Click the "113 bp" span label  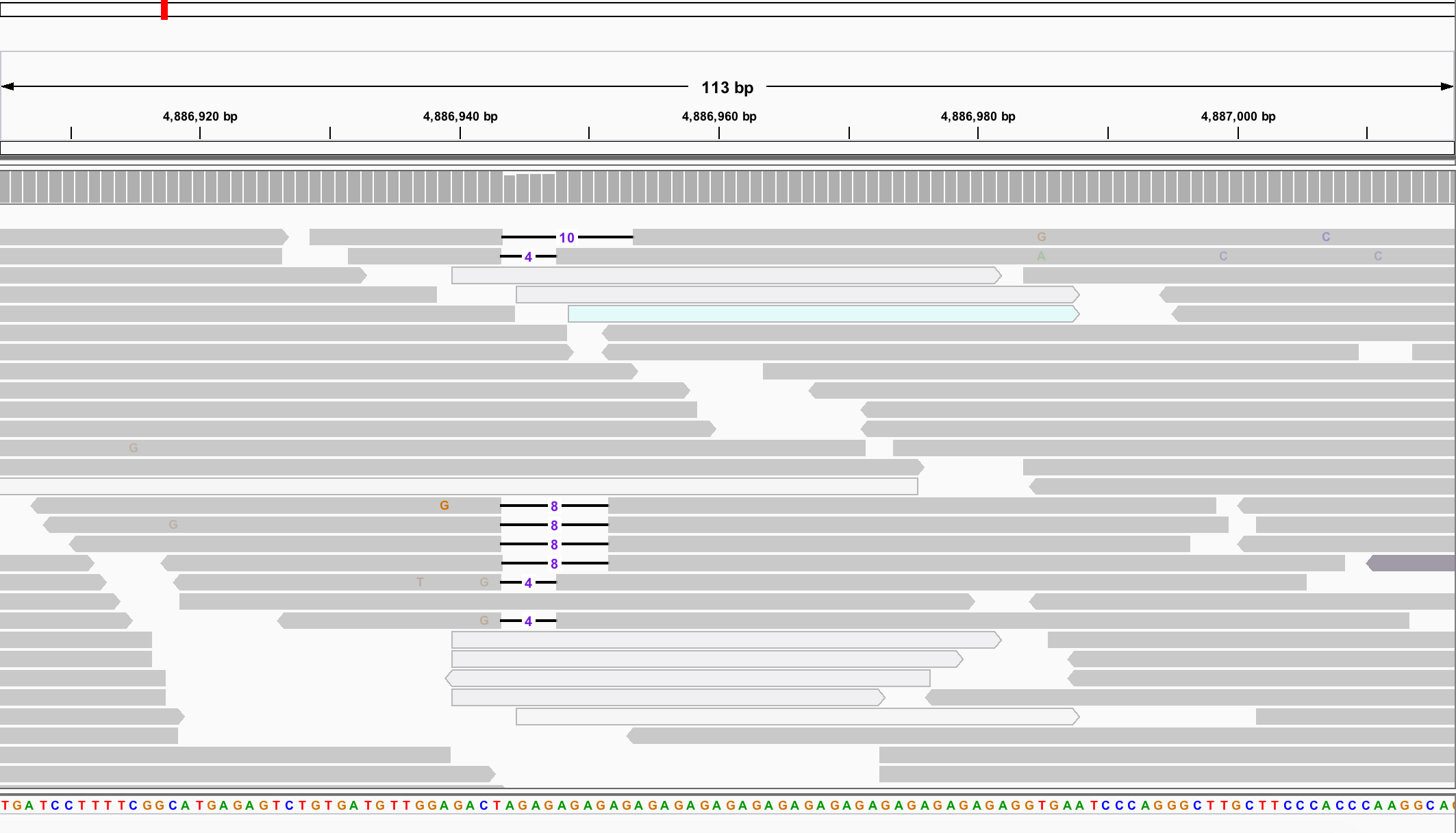(727, 88)
